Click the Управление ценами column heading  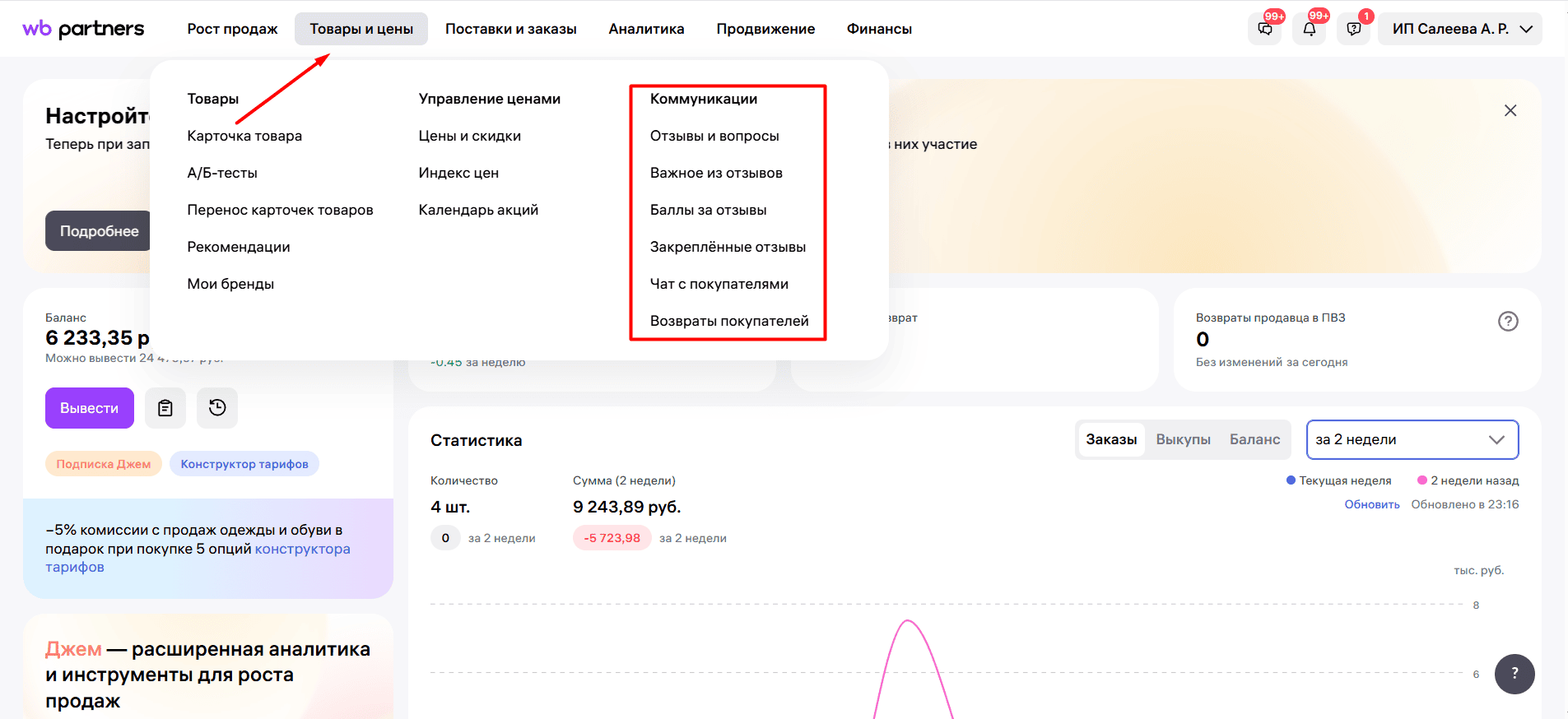click(489, 99)
